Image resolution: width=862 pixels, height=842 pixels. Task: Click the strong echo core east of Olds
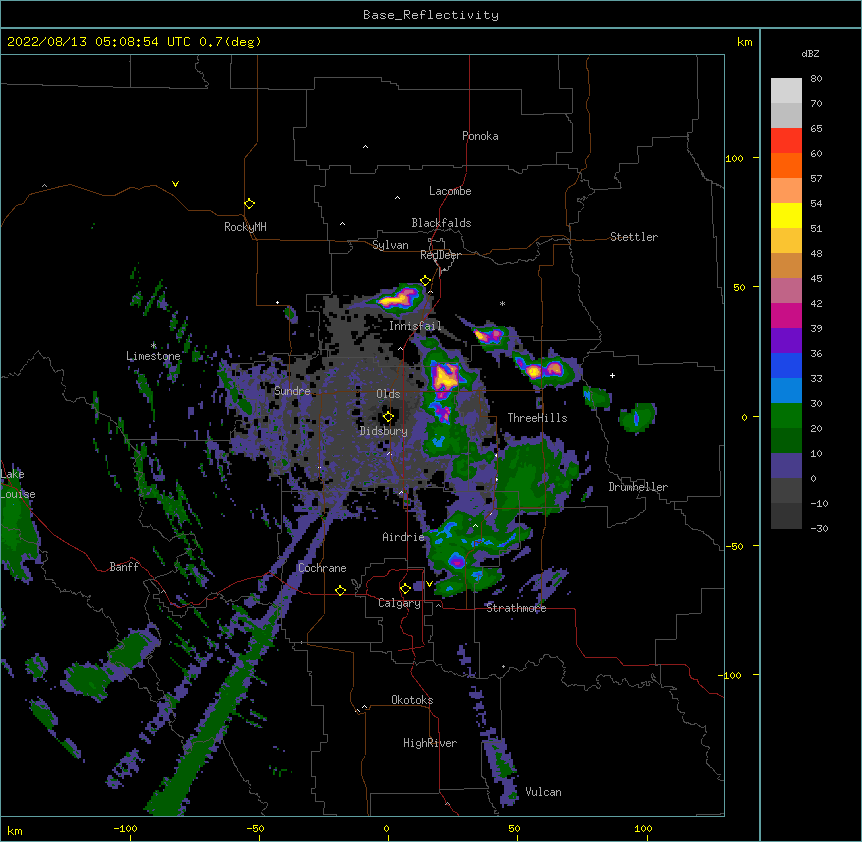tap(446, 376)
